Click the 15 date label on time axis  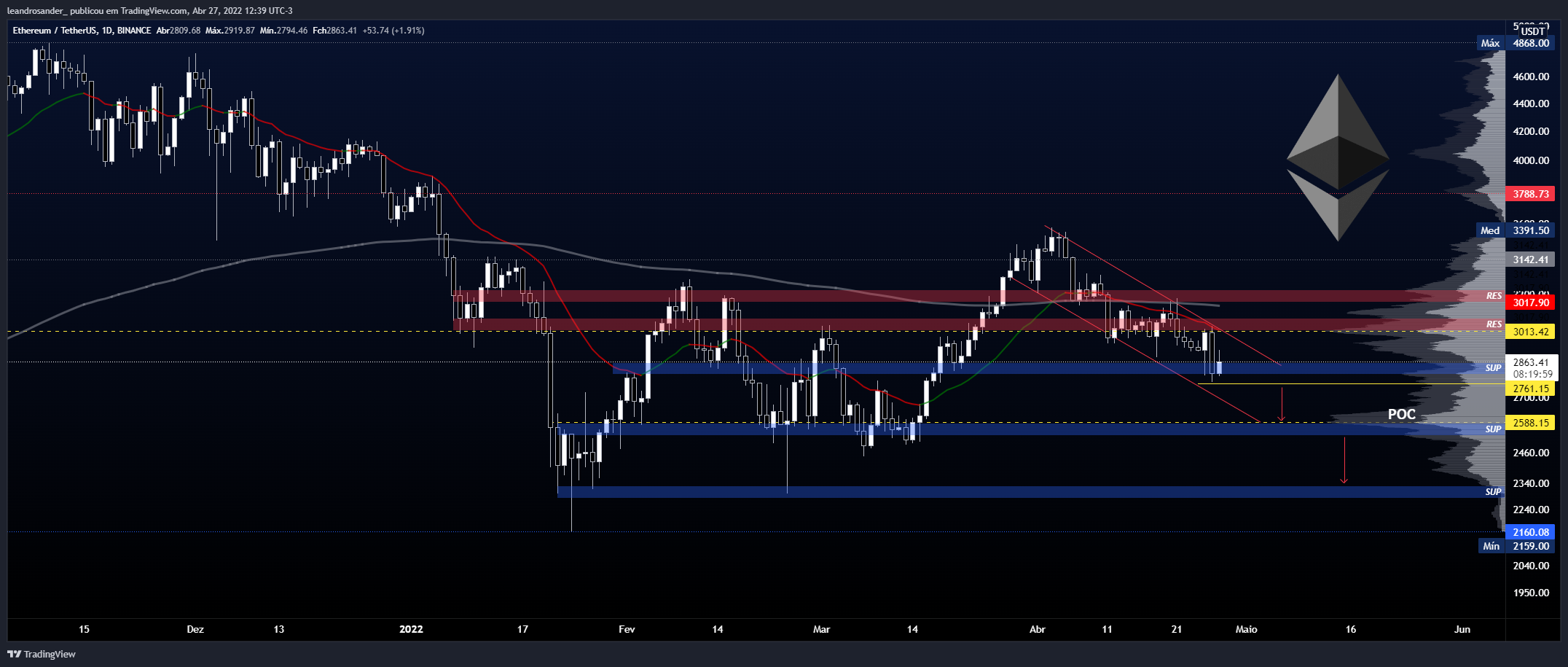click(x=84, y=629)
